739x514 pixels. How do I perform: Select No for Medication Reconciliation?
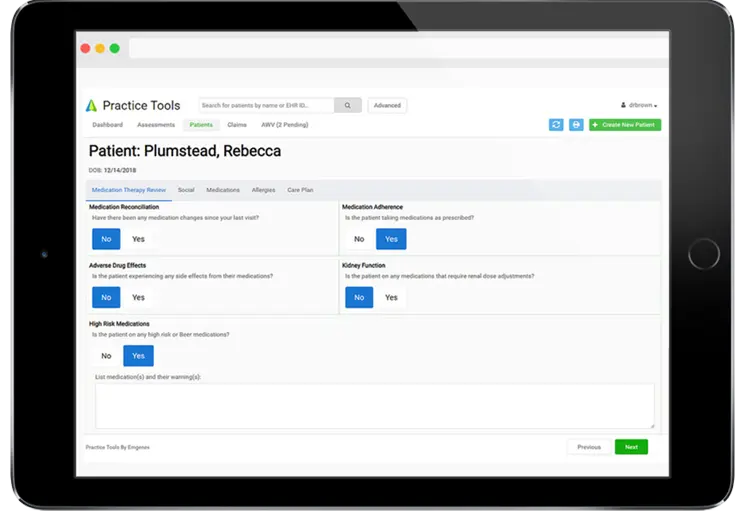106,239
